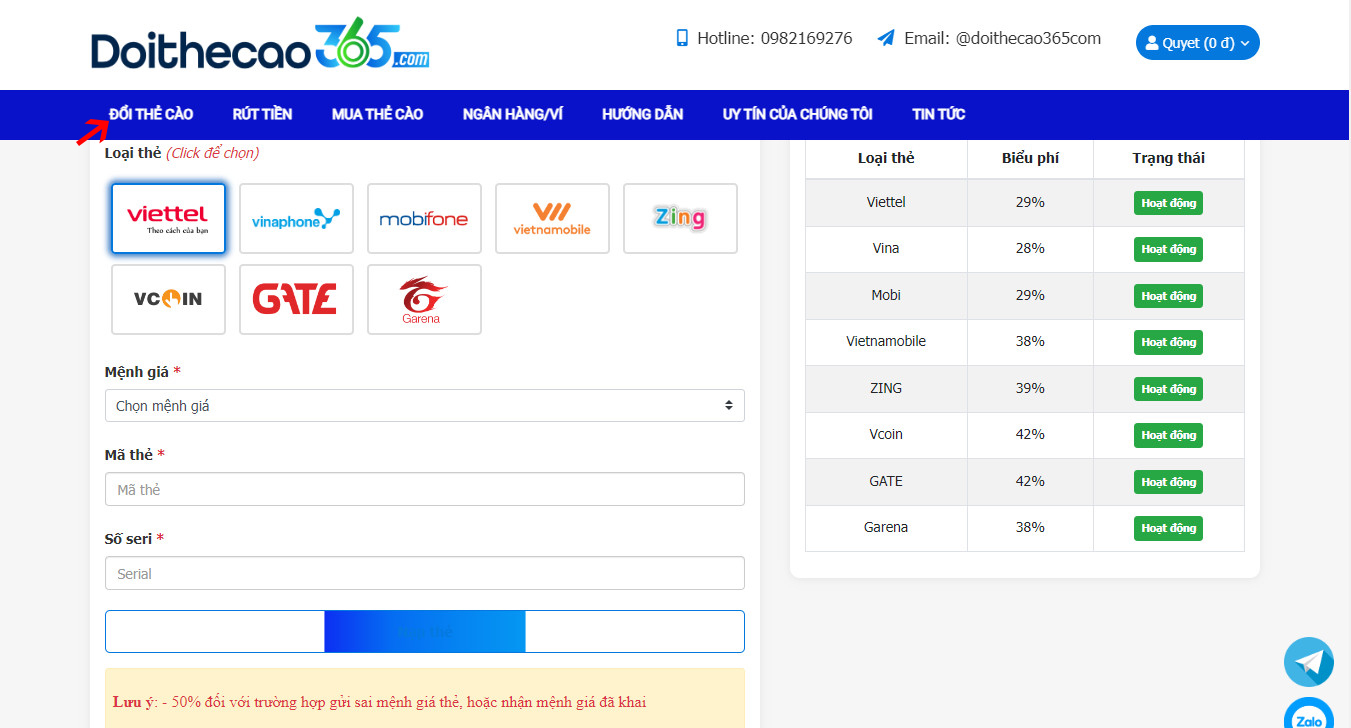Click the blue submit card button
Image resolution: width=1351 pixels, height=728 pixels.
coord(425,631)
